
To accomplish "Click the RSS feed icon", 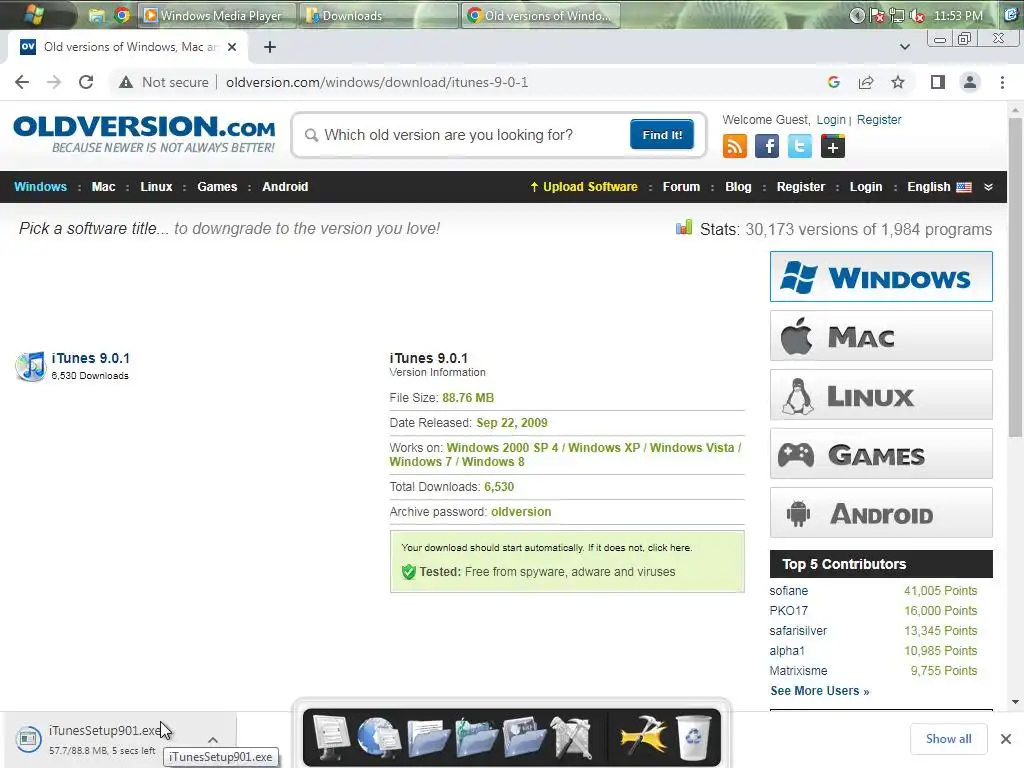I will 735,146.
